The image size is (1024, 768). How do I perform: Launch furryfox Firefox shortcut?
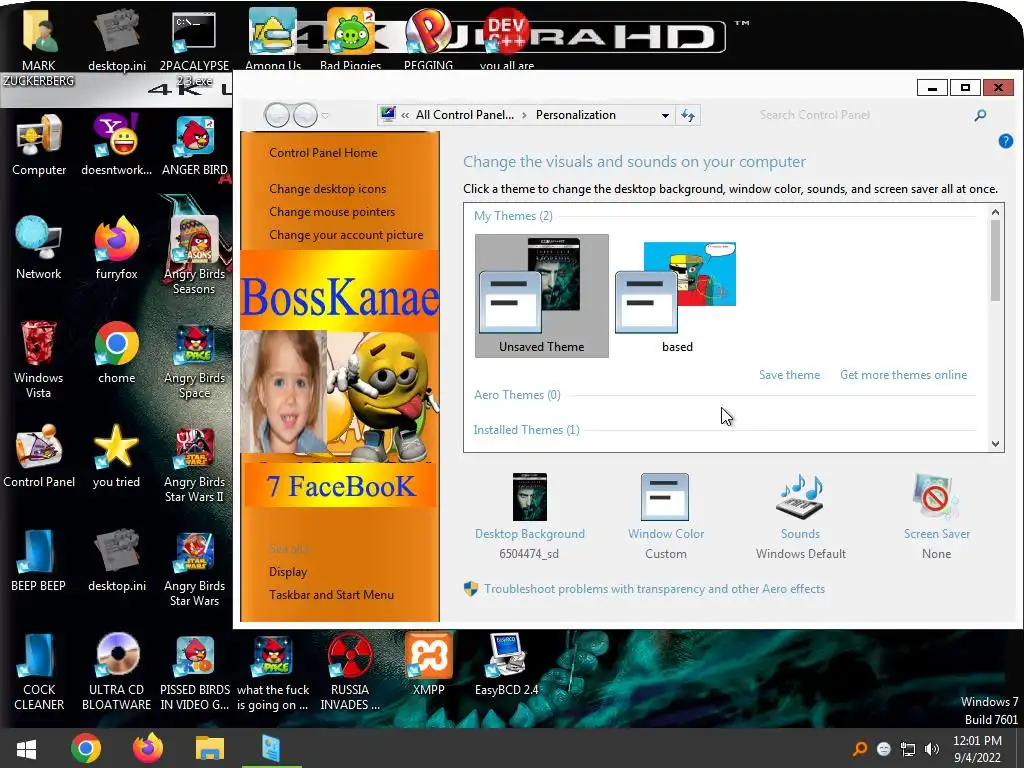[116, 248]
